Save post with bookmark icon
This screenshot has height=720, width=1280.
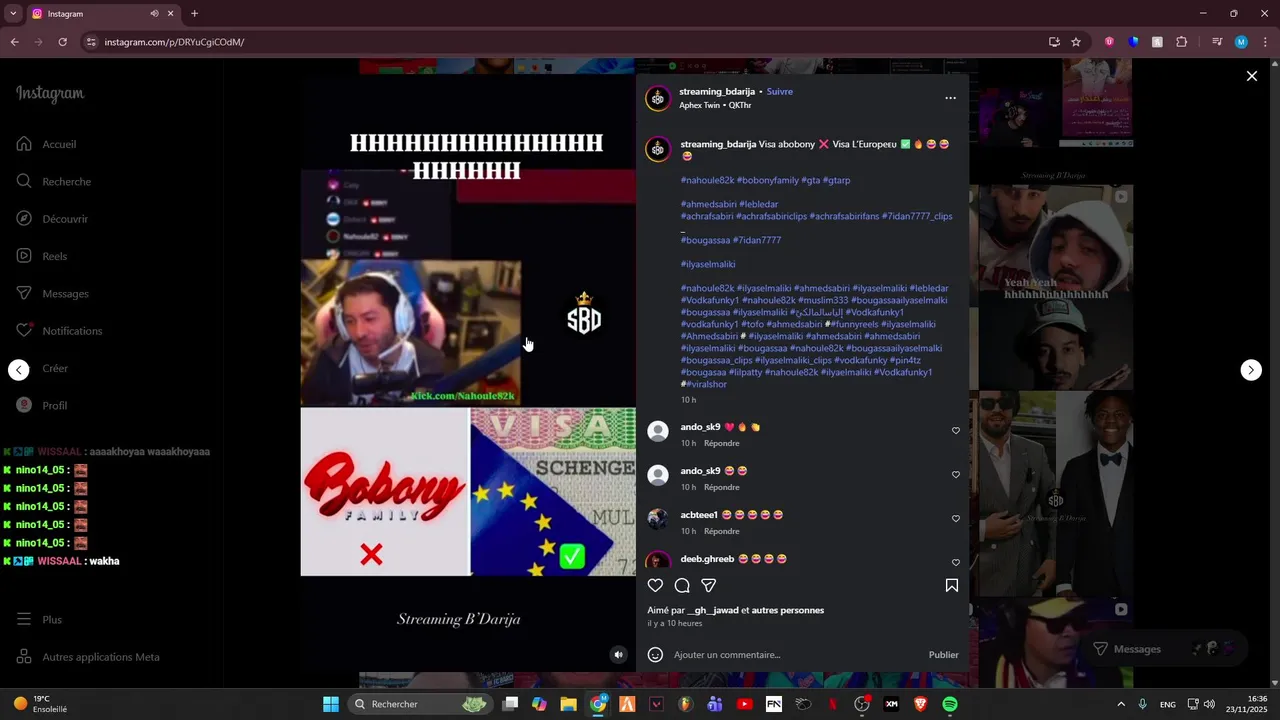952,586
